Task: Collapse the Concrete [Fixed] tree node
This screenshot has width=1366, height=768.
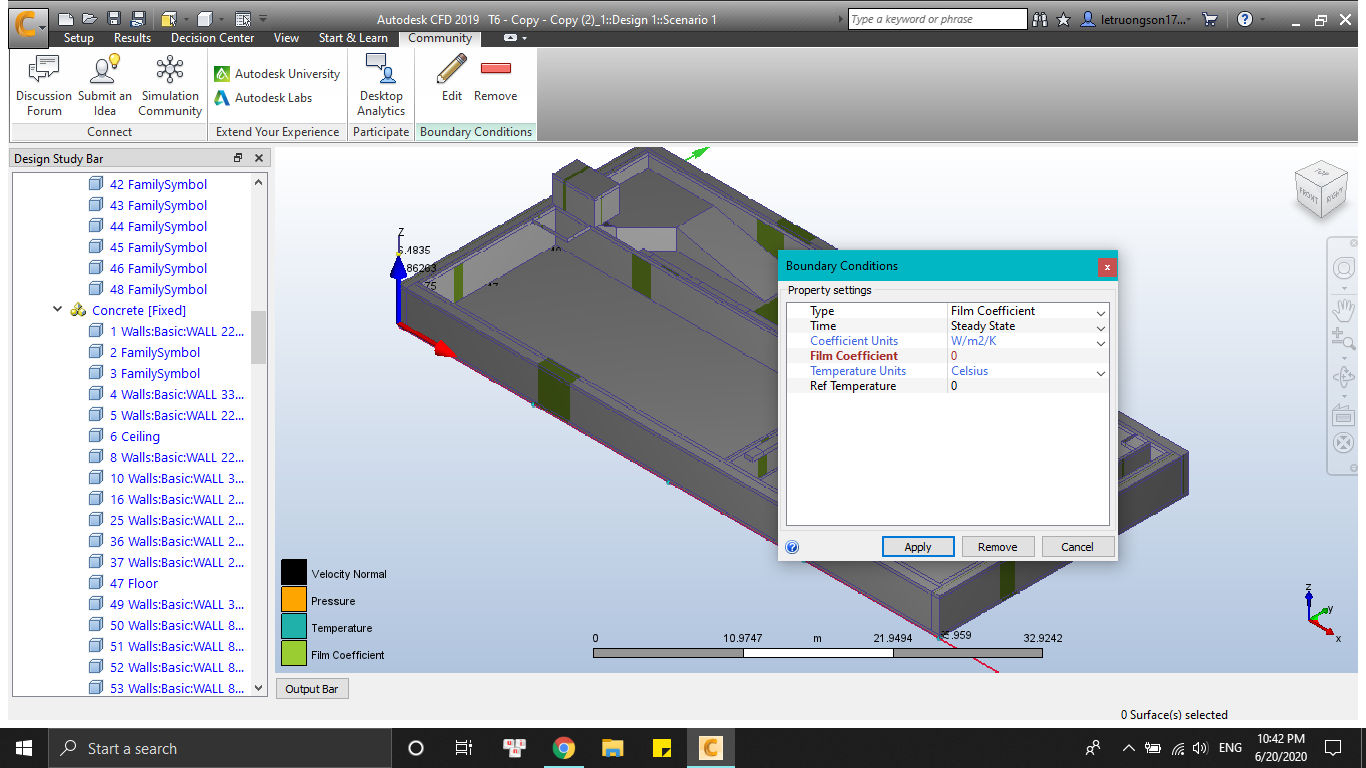Action: (57, 310)
